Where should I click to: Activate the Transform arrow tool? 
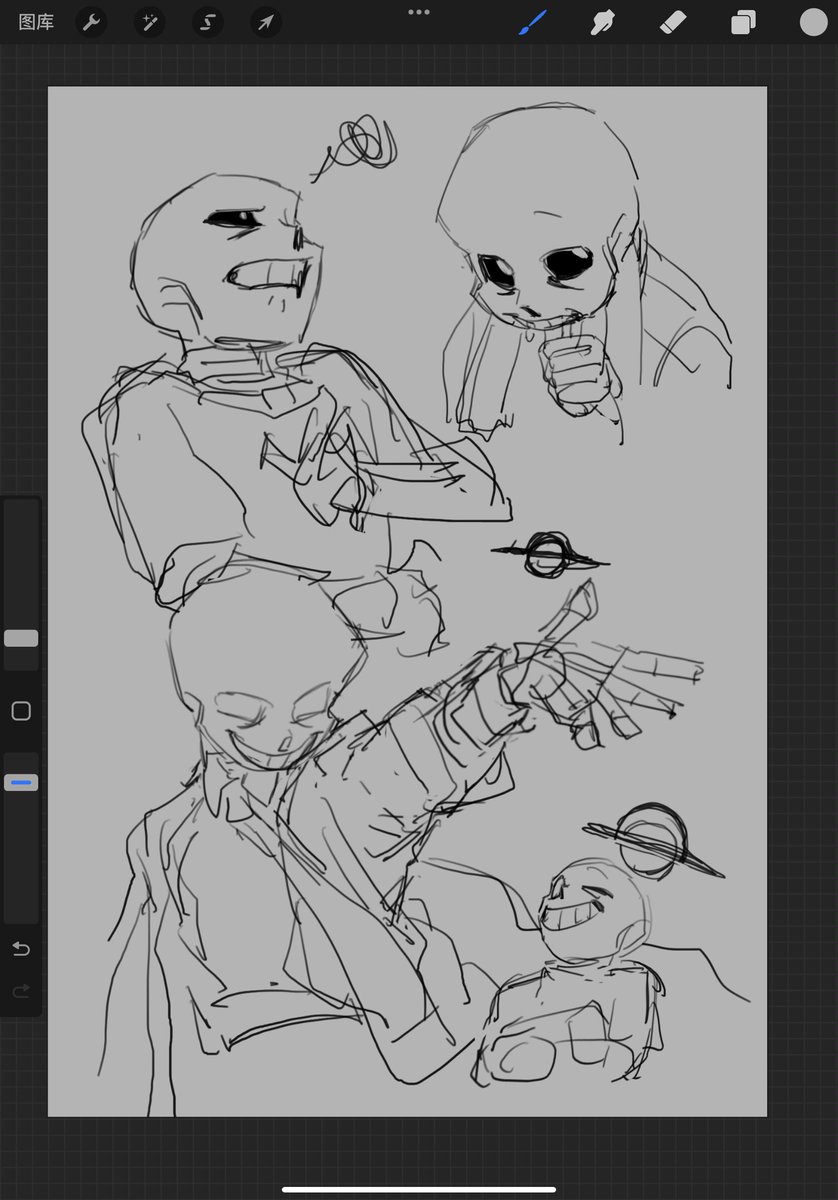point(265,22)
